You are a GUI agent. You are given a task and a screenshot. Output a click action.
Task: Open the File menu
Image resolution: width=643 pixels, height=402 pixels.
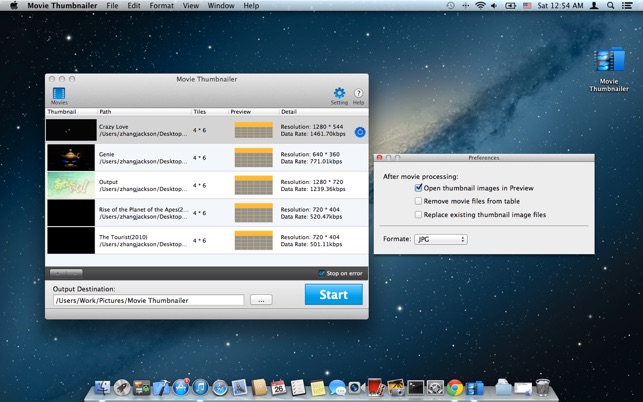(112, 6)
